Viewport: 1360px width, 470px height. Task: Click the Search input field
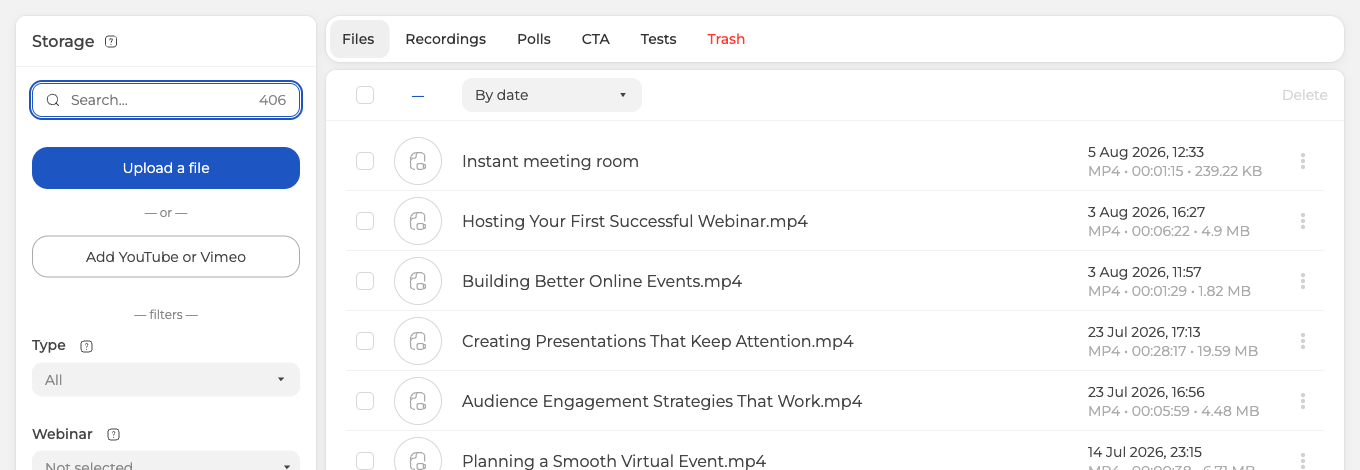(166, 100)
